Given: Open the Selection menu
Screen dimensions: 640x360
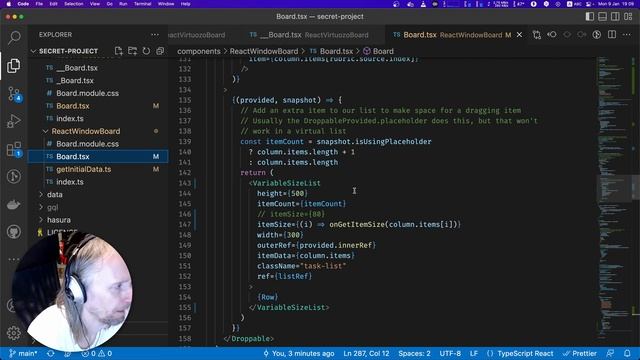Looking at the screenshot, I should click(74, 4).
